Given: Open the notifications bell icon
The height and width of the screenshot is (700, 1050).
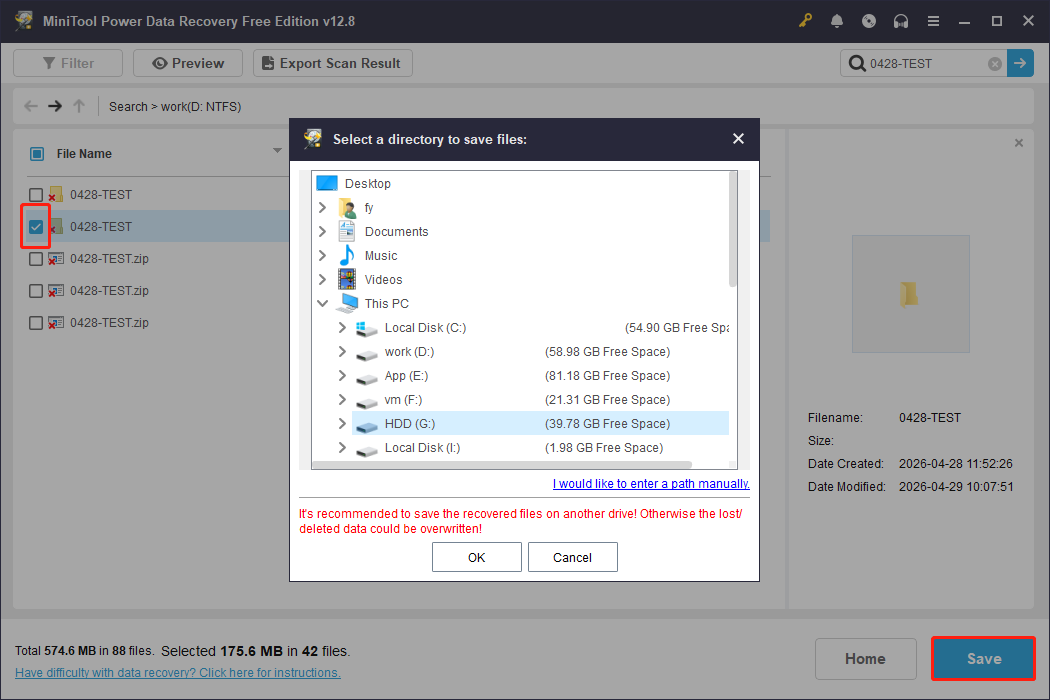Looking at the screenshot, I should (x=837, y=21).
